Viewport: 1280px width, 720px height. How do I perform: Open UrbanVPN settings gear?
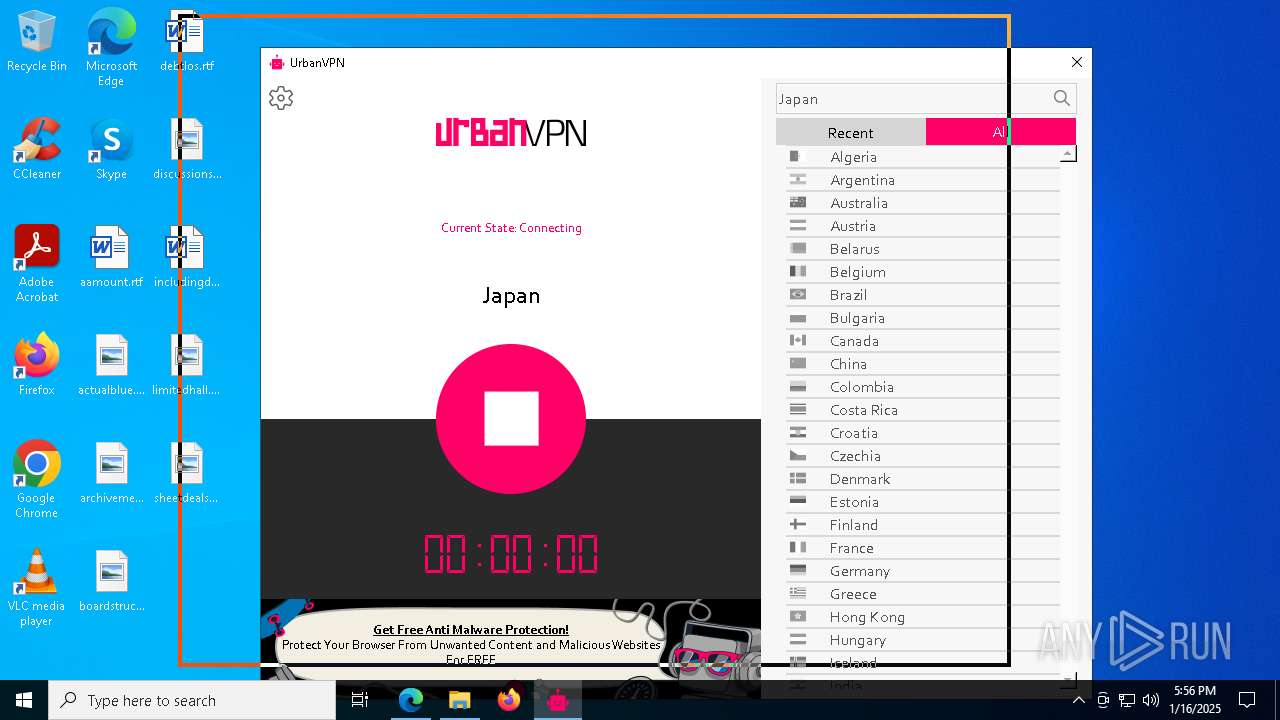281,98
